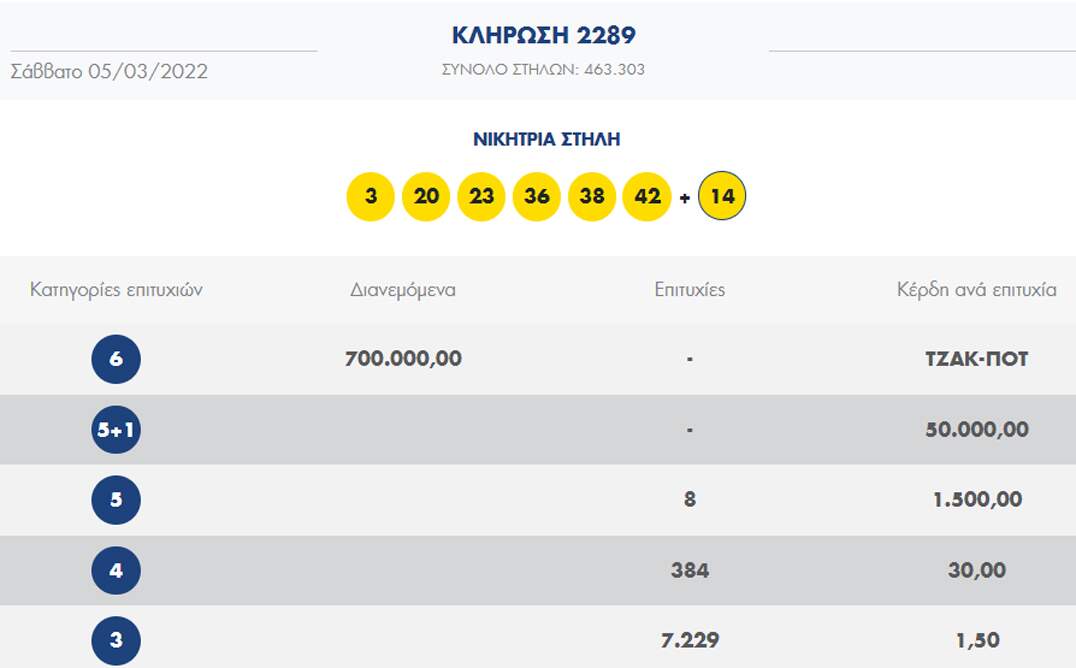Select winning number ball 23

482,196
